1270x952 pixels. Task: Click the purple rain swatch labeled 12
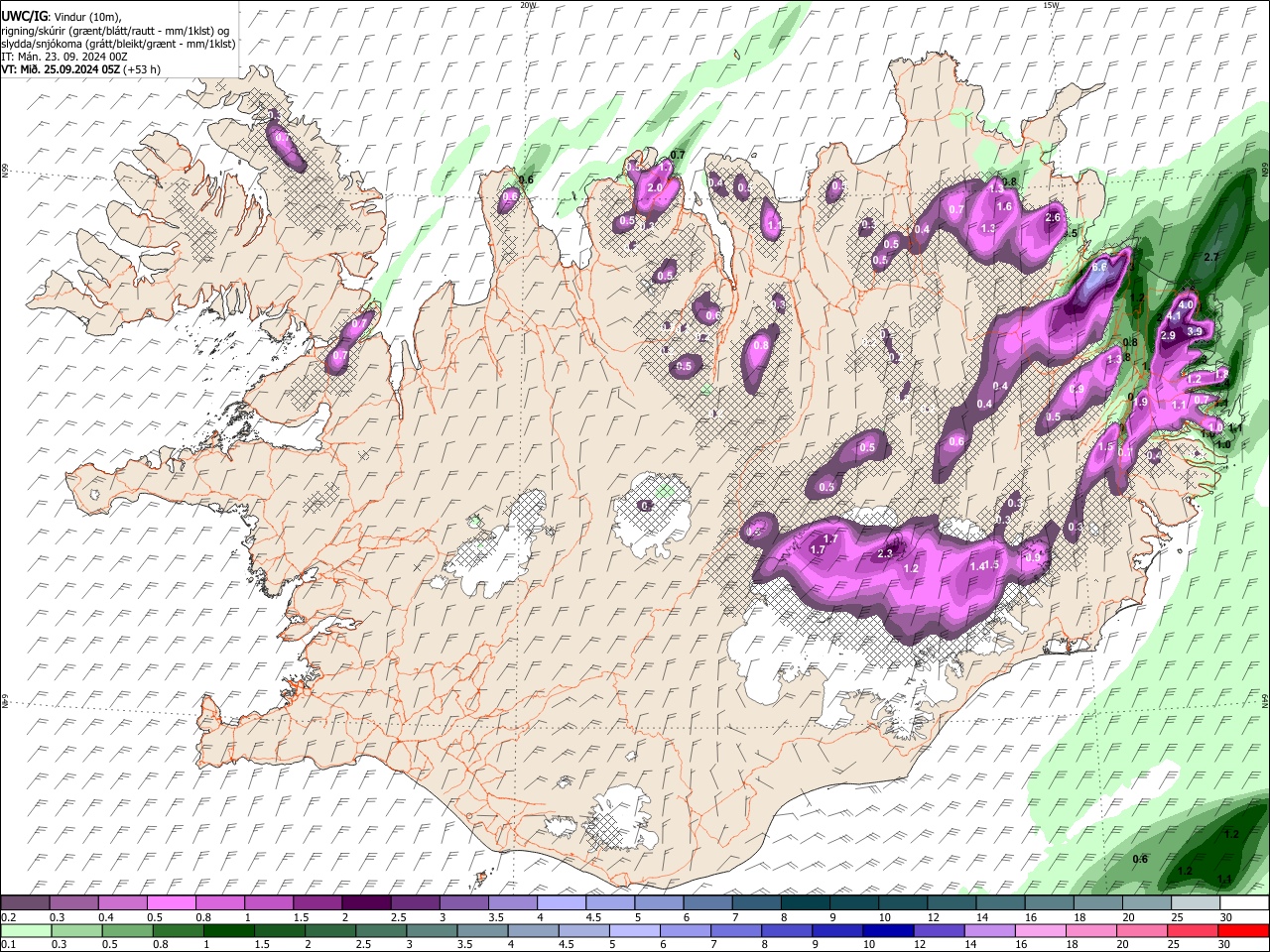point(939,931)
